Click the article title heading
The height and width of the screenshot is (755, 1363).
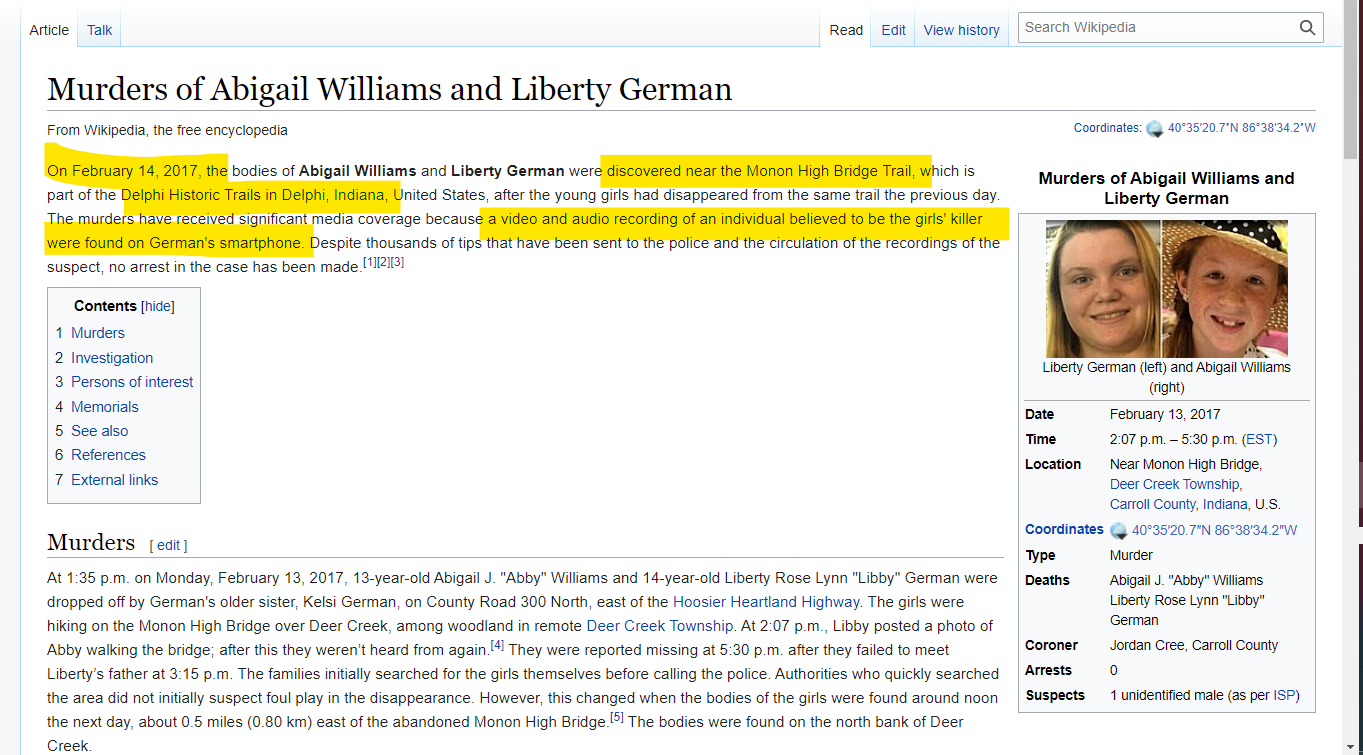(x=390, y=89)
